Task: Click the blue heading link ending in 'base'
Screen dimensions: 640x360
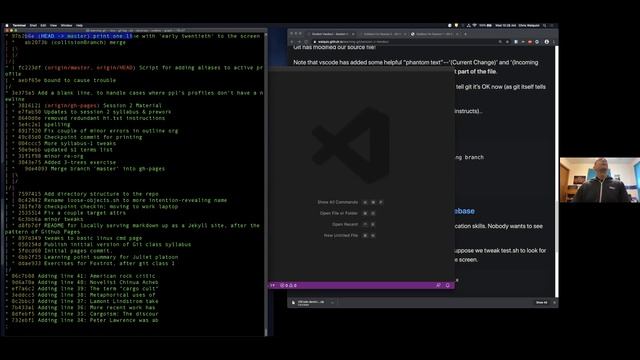Action: coord(464,211)
